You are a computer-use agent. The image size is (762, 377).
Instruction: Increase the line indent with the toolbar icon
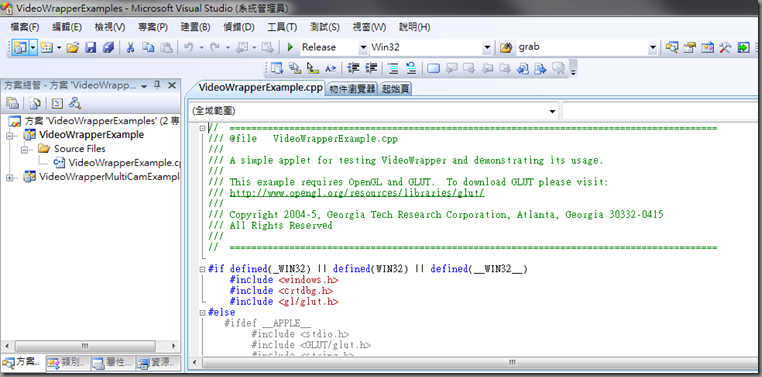[371, 69]
